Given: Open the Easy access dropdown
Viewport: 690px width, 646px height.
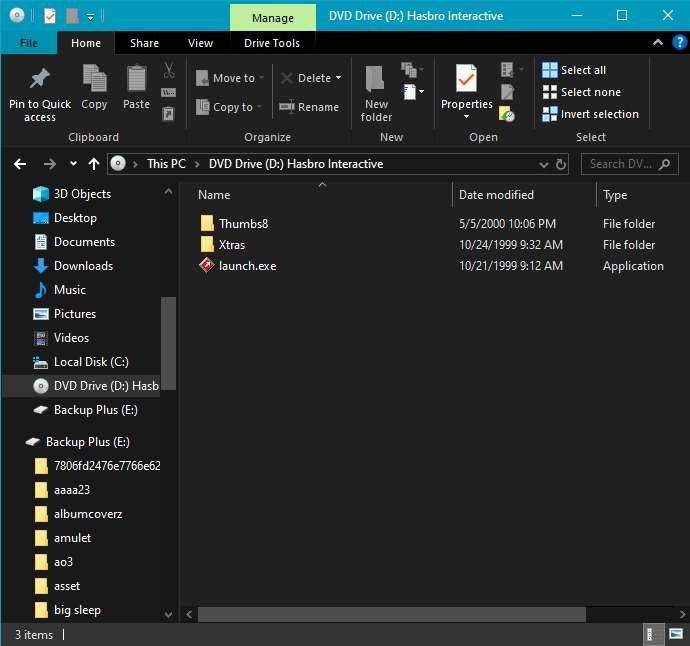Looking at the screenshot, I should (x=413, y=70).
